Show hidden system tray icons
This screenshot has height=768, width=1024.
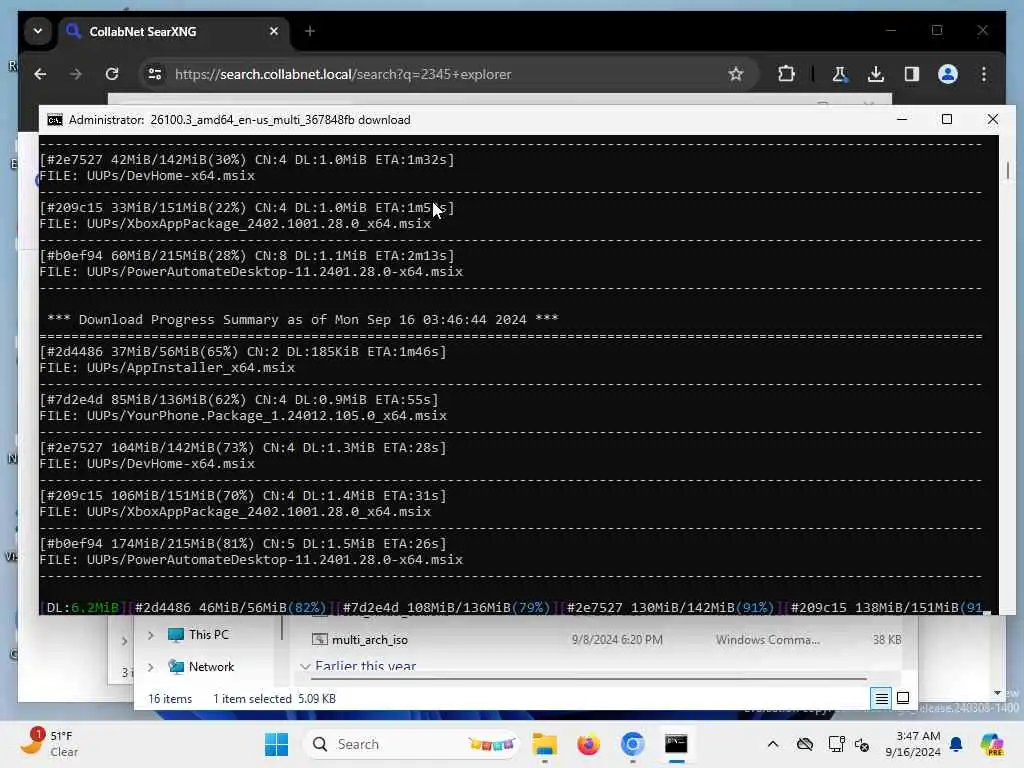point(773,744)
